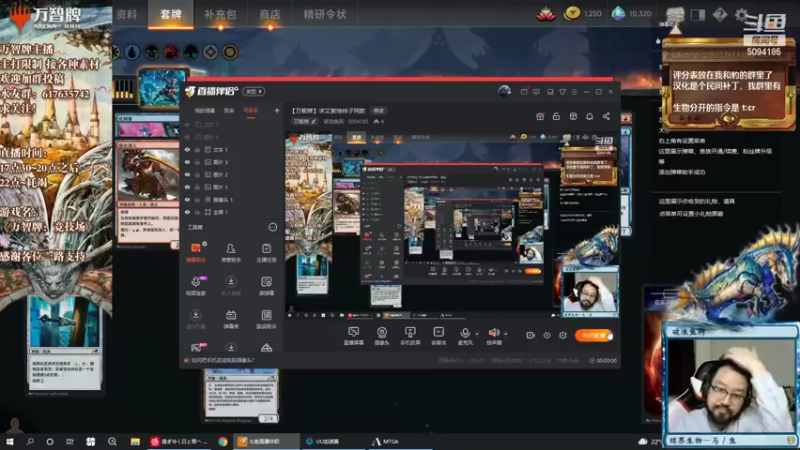Viewport: 800px width, 450px height.
Task: Open the 弹幕秀 tool icon
Action: [231, 318]
